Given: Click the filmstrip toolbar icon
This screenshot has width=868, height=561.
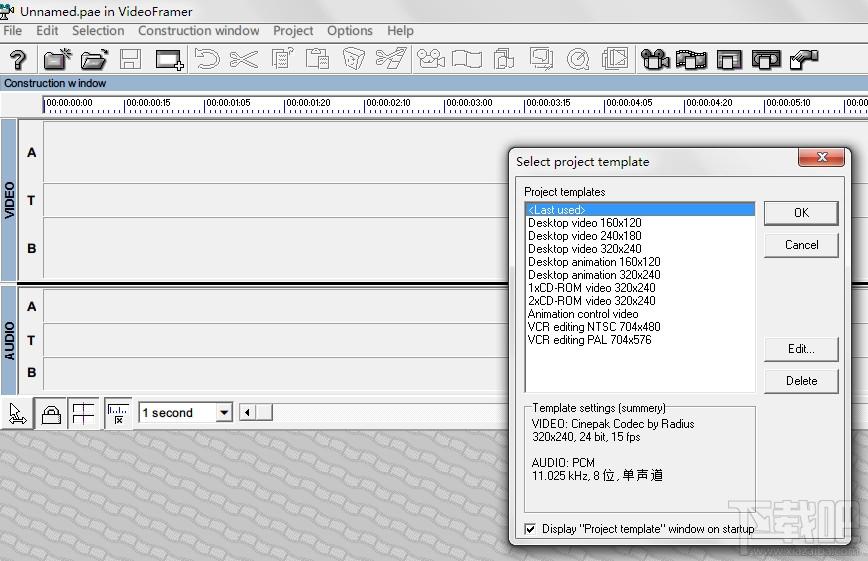Looking at the screenshot, I should pyautogui.click(x=691, y=59).
